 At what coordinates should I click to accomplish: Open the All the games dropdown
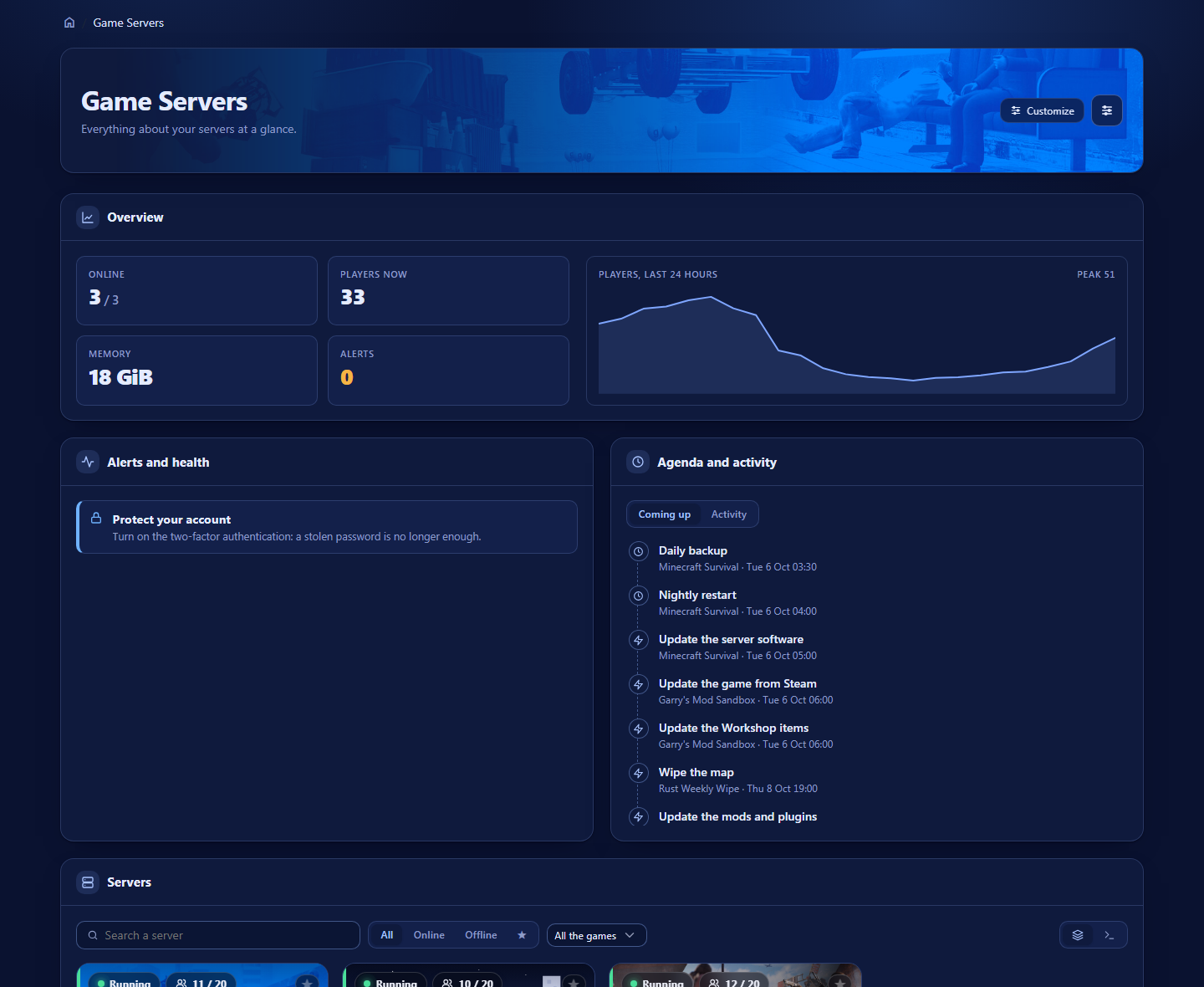pyautogui.click(x=597, y=935)
